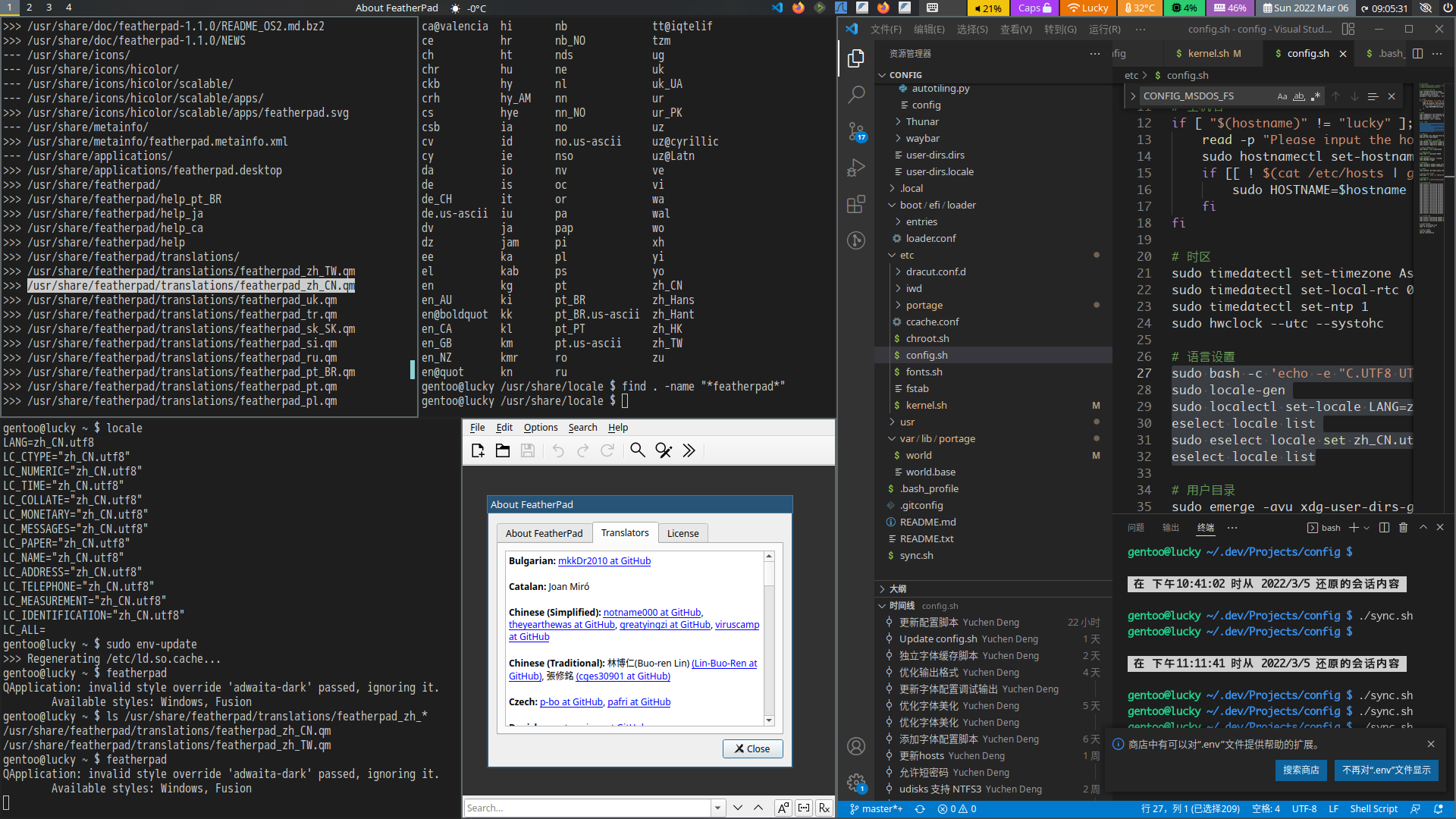
Task: Open Source Control view in VS Code sidebar
Action: [x=856, y=131]
